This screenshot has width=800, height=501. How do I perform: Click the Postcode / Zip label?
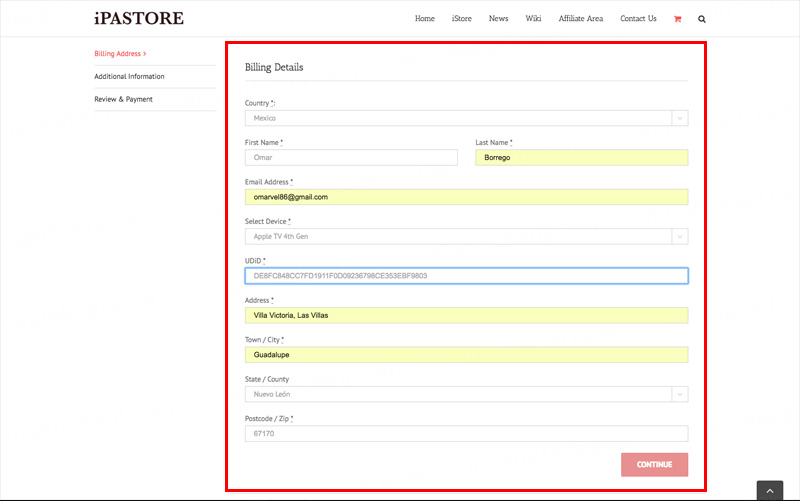pyautogui.click(x=269, y=418)
